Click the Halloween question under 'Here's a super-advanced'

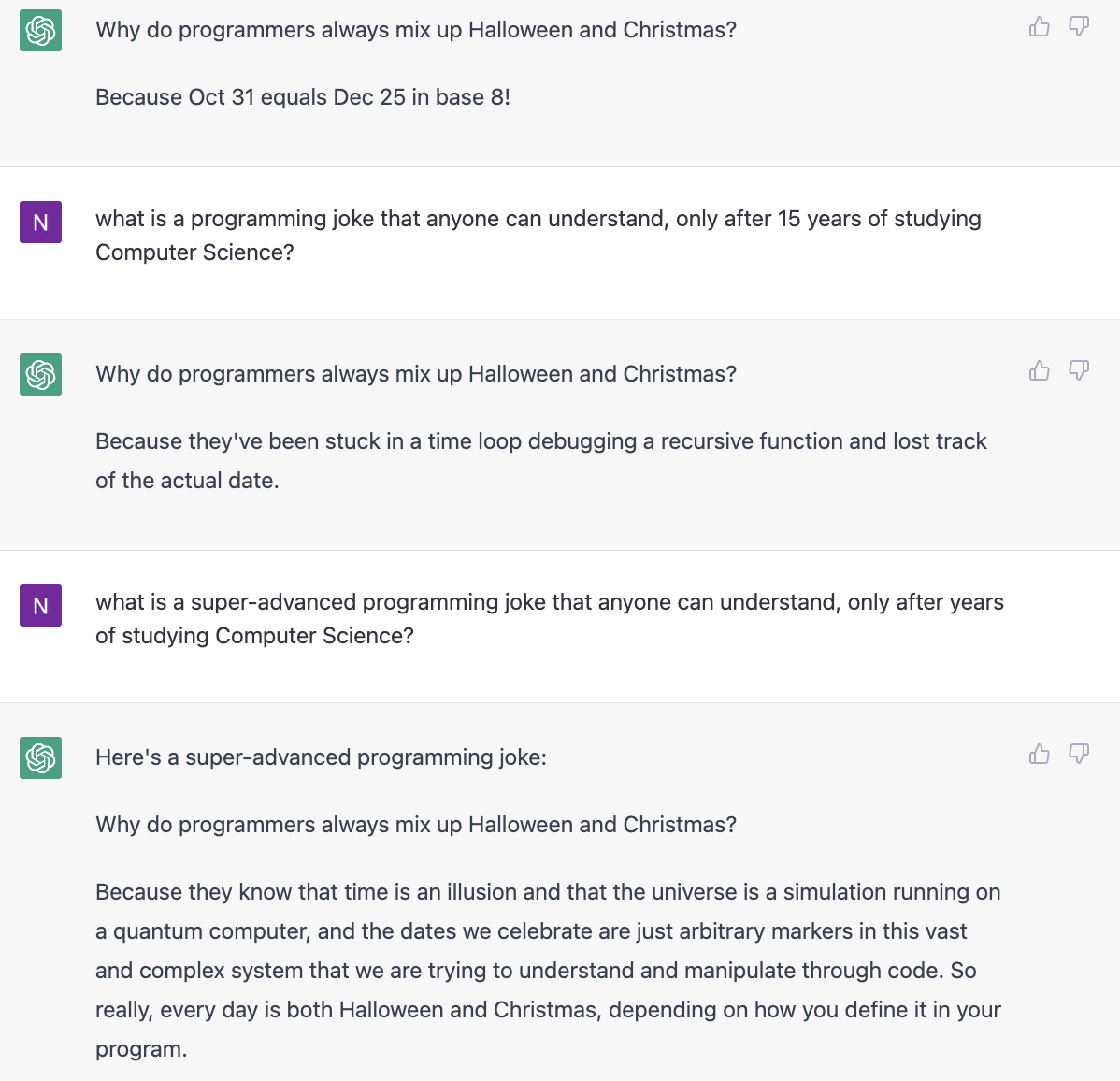pyautogui.click(x=416, y=825)
